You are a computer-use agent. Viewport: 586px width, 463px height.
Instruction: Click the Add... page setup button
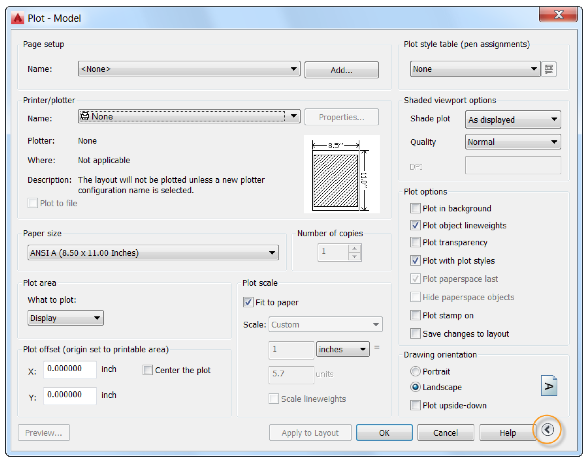(341, 70)
